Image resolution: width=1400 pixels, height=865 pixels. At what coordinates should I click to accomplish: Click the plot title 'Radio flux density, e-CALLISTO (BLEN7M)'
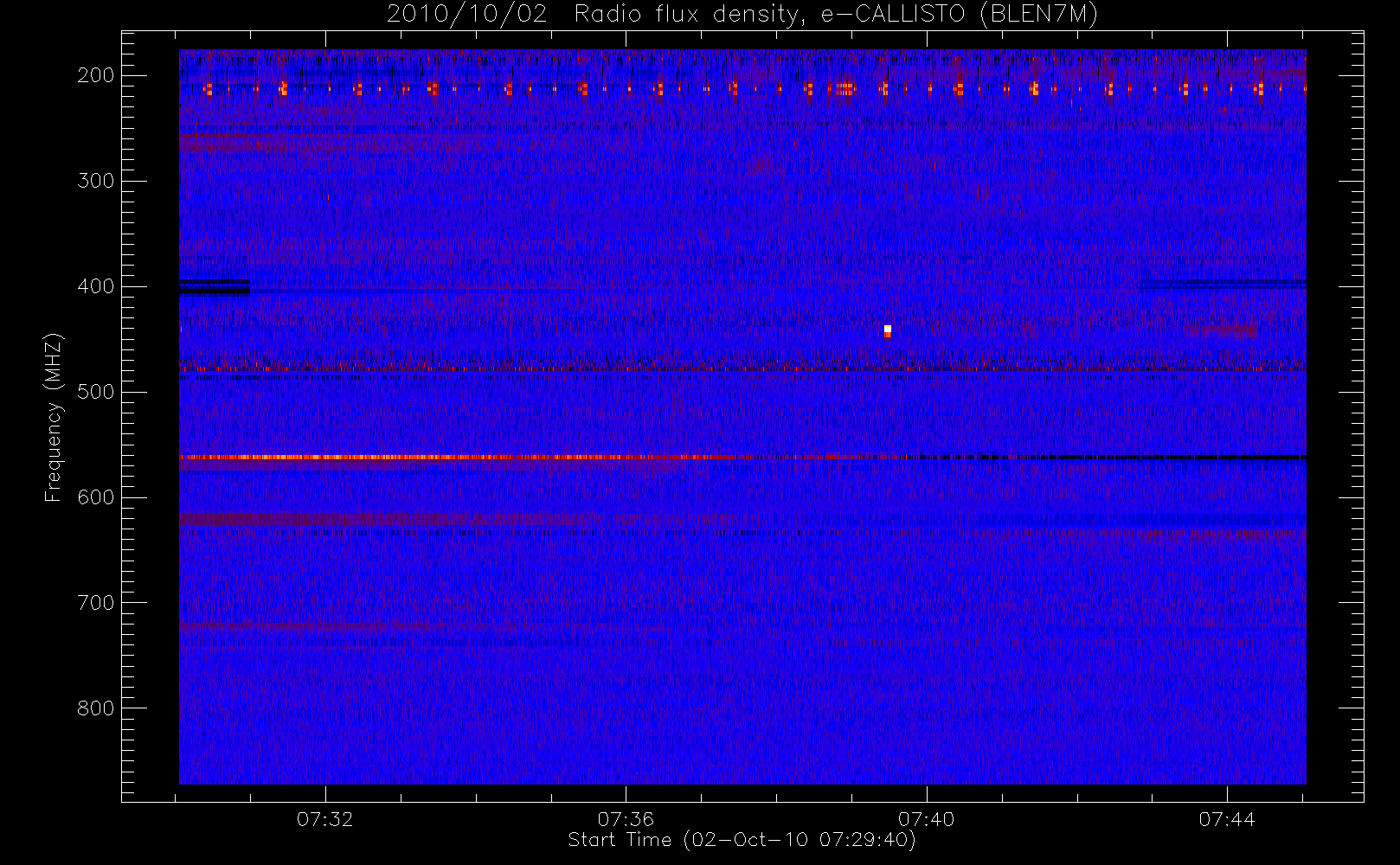click(836, 15)
